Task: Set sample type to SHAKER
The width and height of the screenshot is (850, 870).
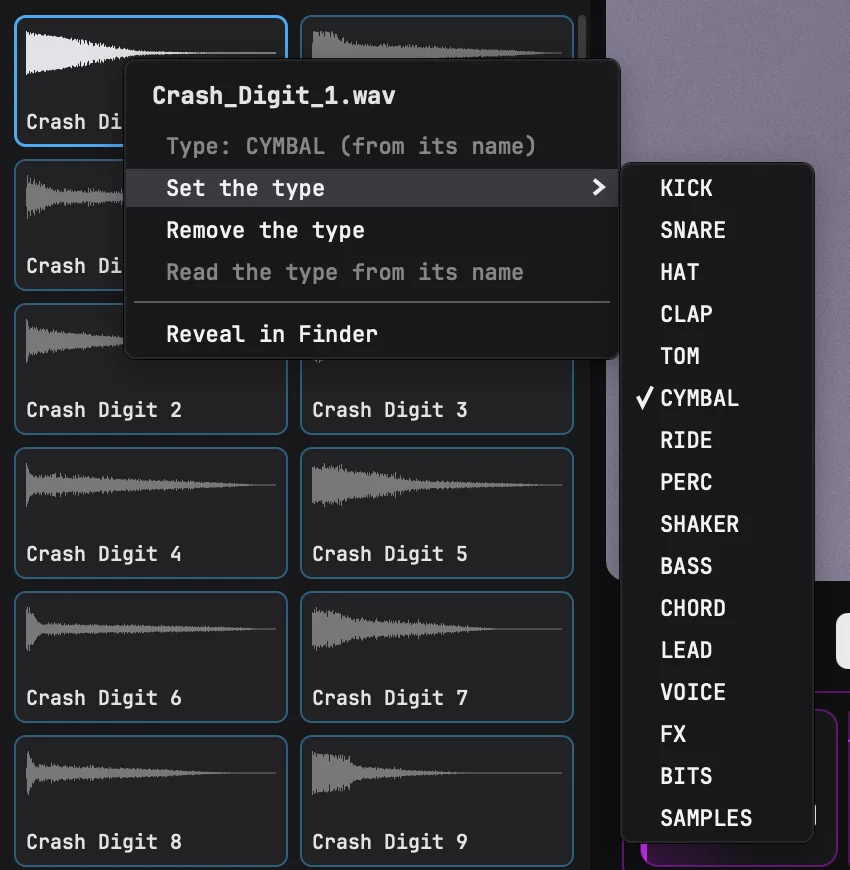Action: 717,524
